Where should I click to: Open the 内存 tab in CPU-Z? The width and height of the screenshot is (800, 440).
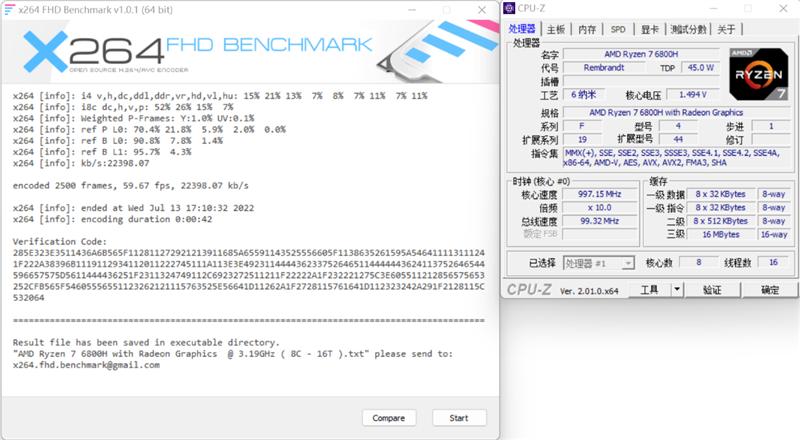[x=587, y=29]
